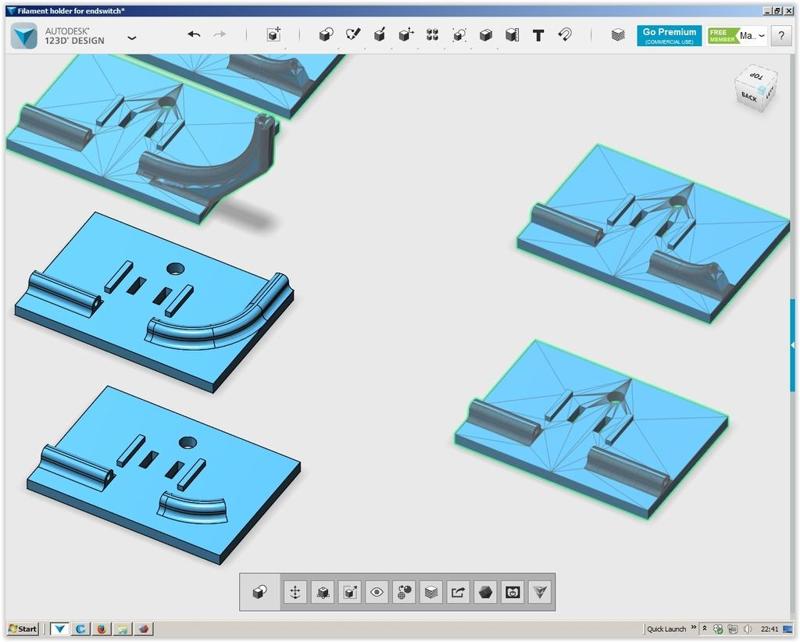This screenshot has height=642, width=800.
Task: Click the dark hexagon solid icon in bottom toolbar
Action: coord(486,592)
